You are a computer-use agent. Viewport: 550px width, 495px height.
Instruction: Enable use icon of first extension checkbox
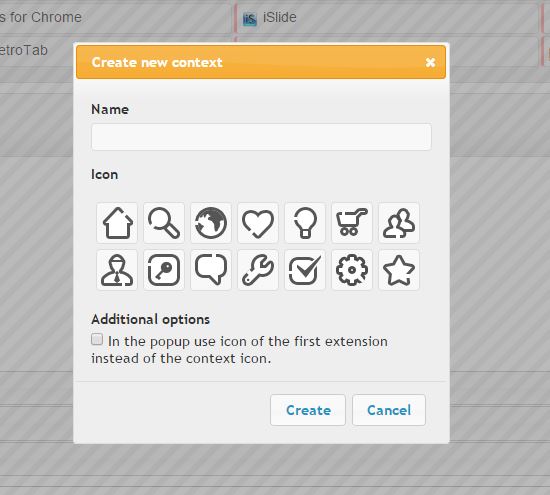tap(97, 339)
